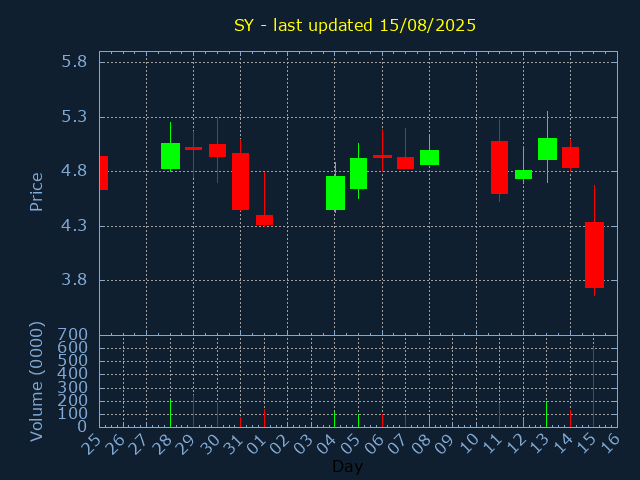The height and width of the screenshot is (480, 640).
Task: Click the red volume bar for day 01
Action: pyautogui.click(x=264, y=418)
